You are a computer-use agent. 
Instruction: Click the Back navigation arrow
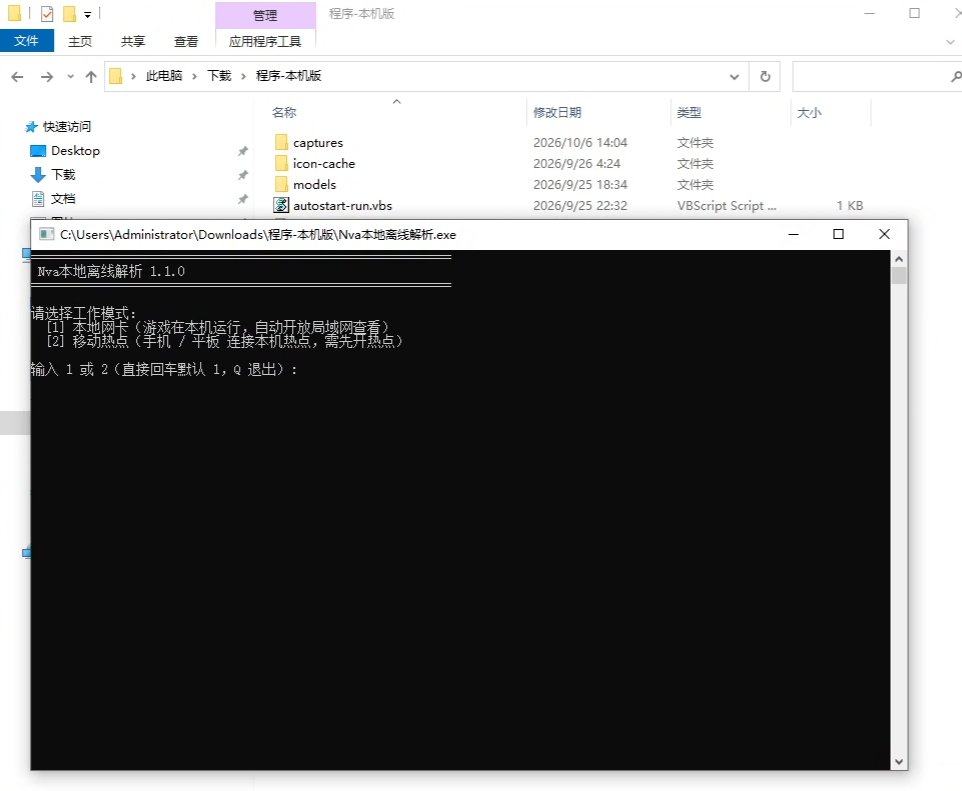17,77
